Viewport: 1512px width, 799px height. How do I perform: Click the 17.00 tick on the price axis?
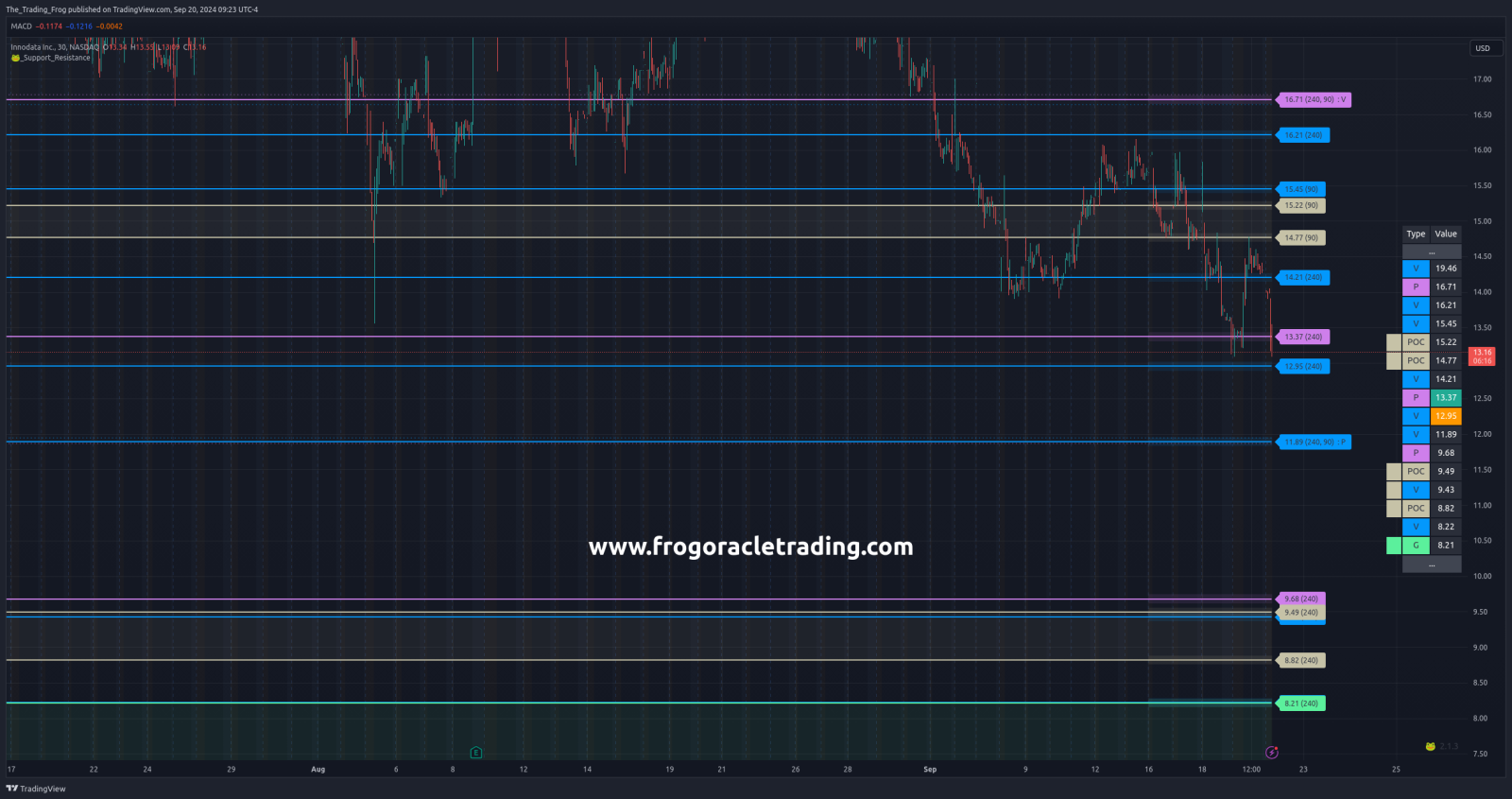click(x=1482, y=79)
